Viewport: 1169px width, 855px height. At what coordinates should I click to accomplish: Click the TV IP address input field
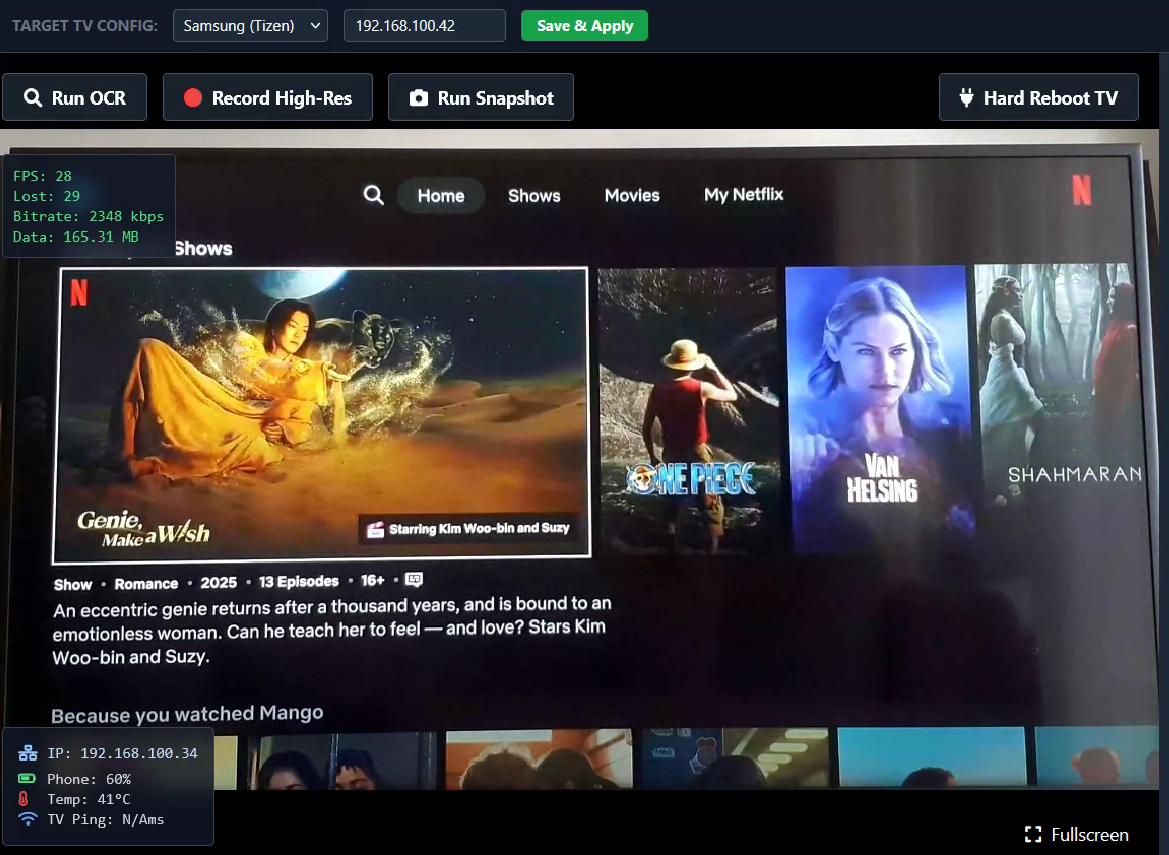[x=424, y=26]
